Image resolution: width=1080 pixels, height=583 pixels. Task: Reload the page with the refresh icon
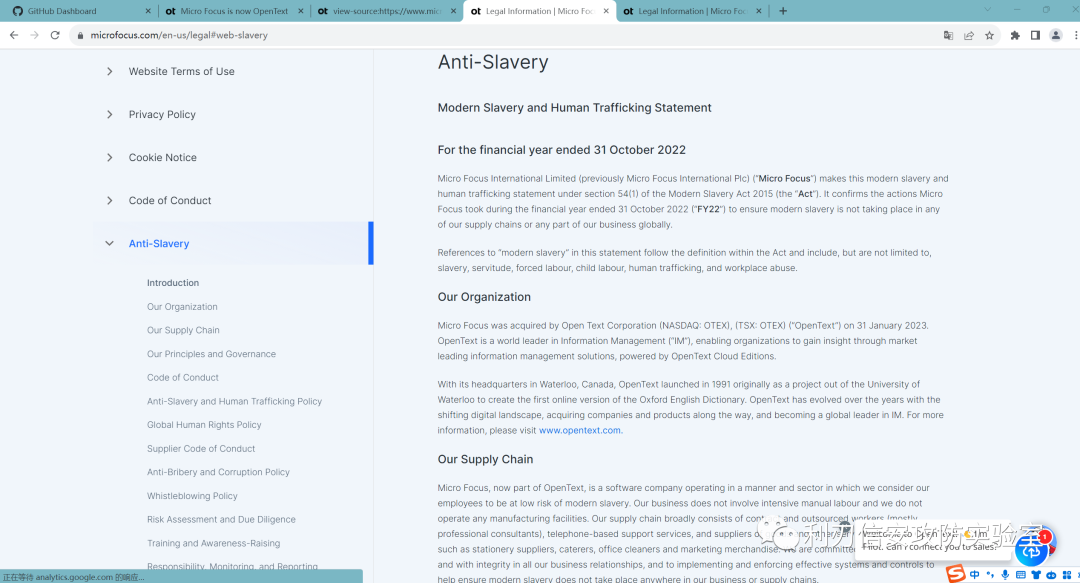(55, 35)
